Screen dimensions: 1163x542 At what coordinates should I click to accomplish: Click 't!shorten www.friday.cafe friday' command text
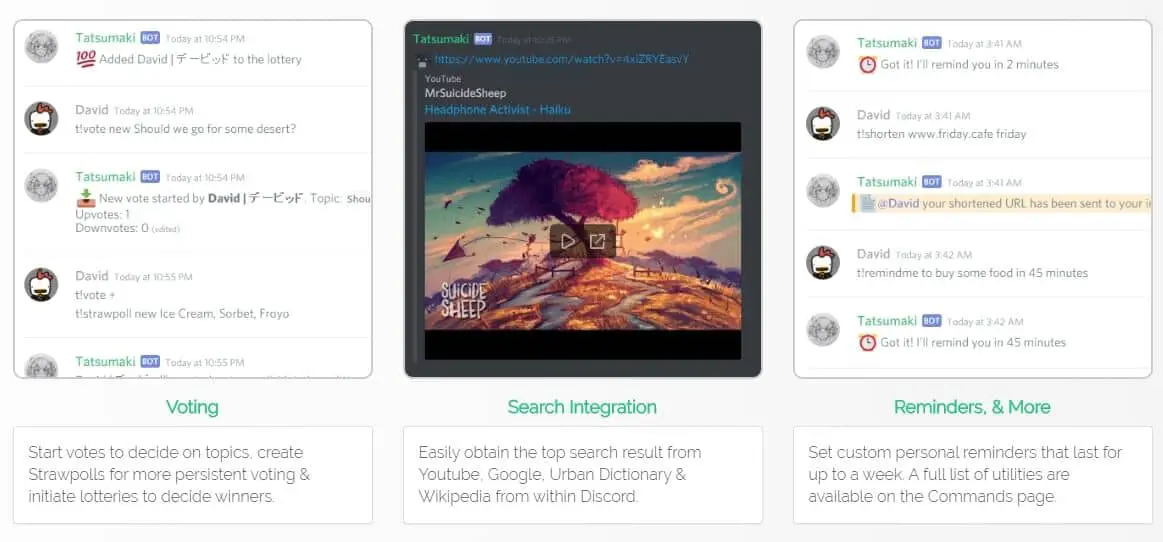[x=941, y=134]
